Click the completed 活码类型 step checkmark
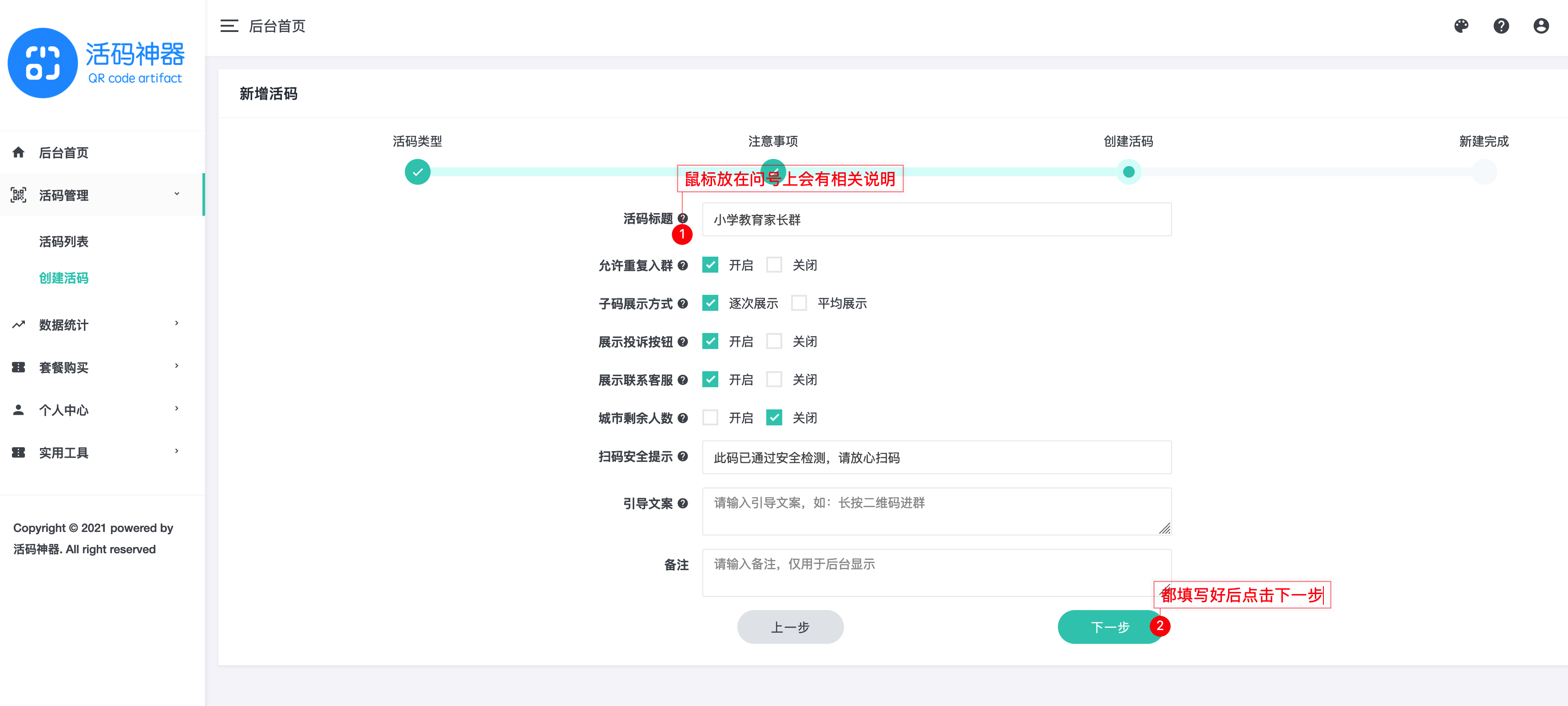Image resolution: width=1568 pixels, height=706 pixels. (418, 172)
